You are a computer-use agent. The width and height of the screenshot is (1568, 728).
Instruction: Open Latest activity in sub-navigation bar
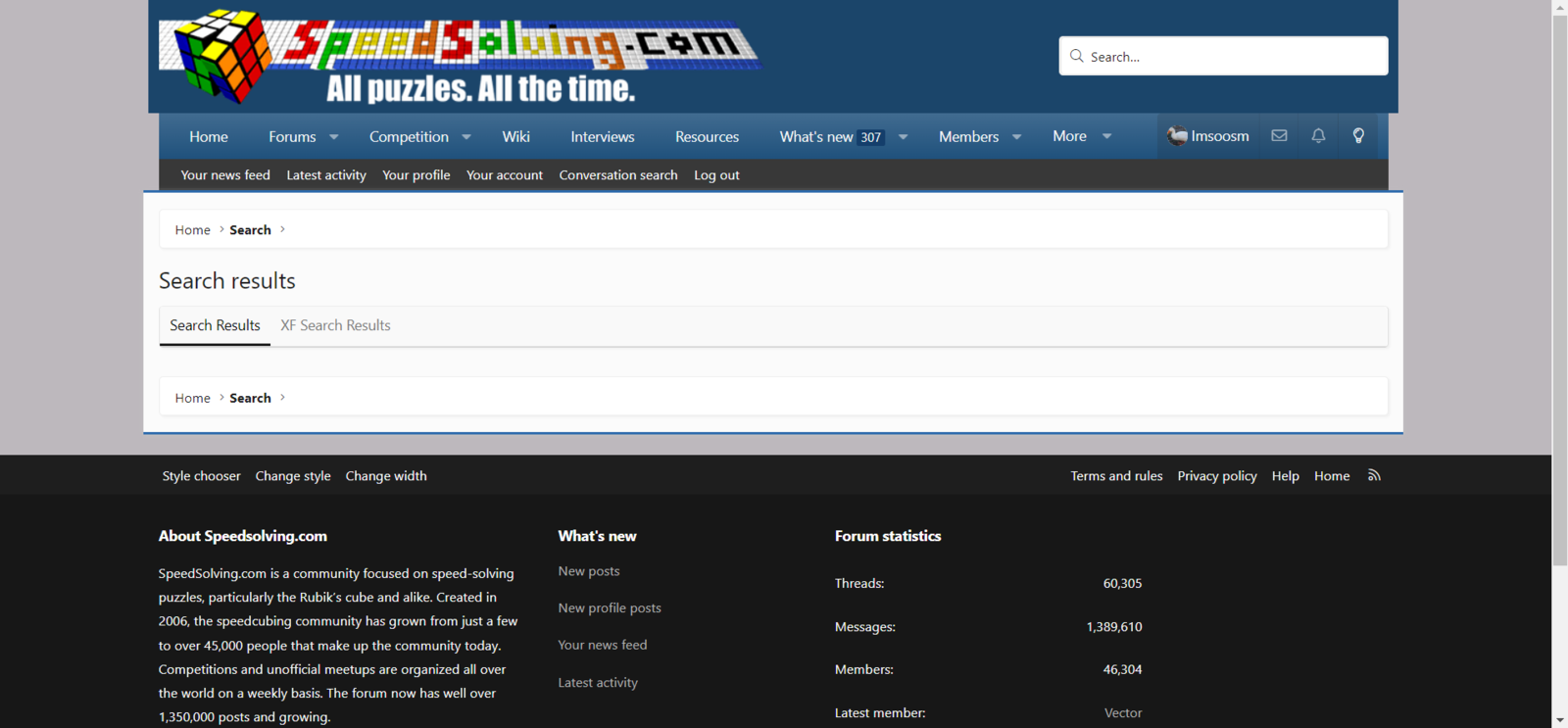pos(326,175)
